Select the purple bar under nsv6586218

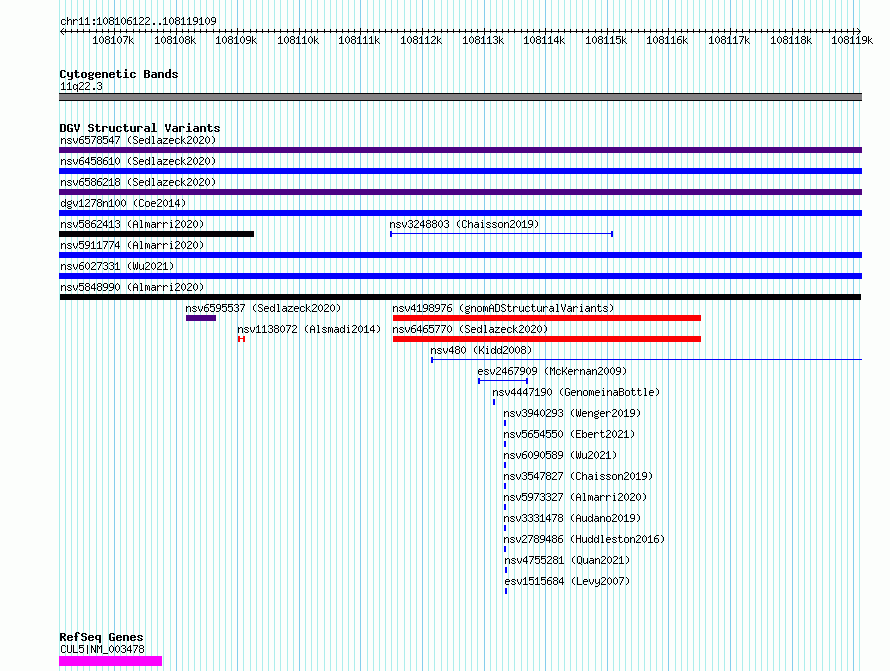click(x=460, y=192)
